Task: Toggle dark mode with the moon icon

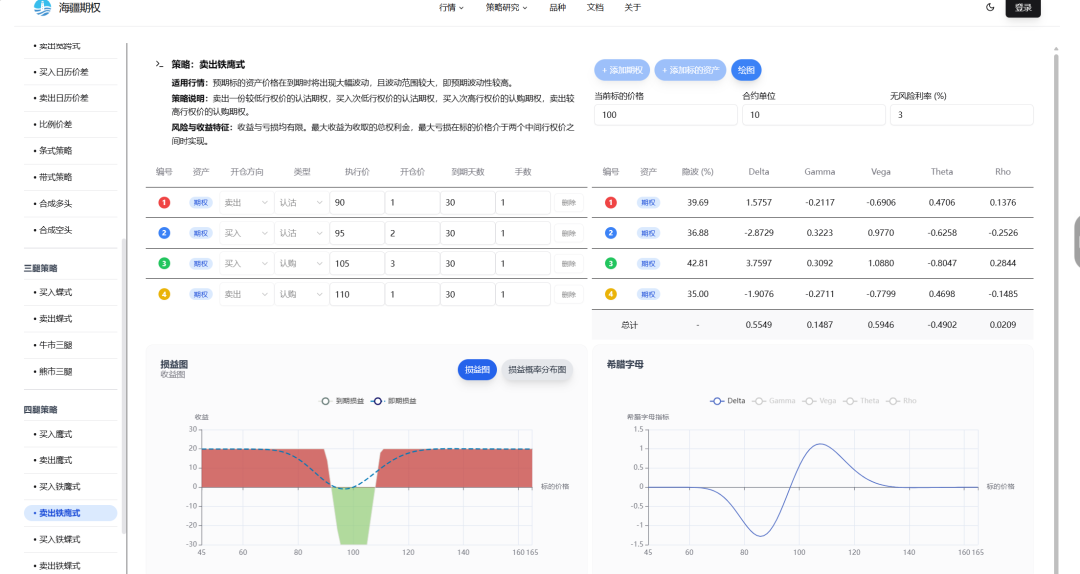Action: [x=990, y=7]
